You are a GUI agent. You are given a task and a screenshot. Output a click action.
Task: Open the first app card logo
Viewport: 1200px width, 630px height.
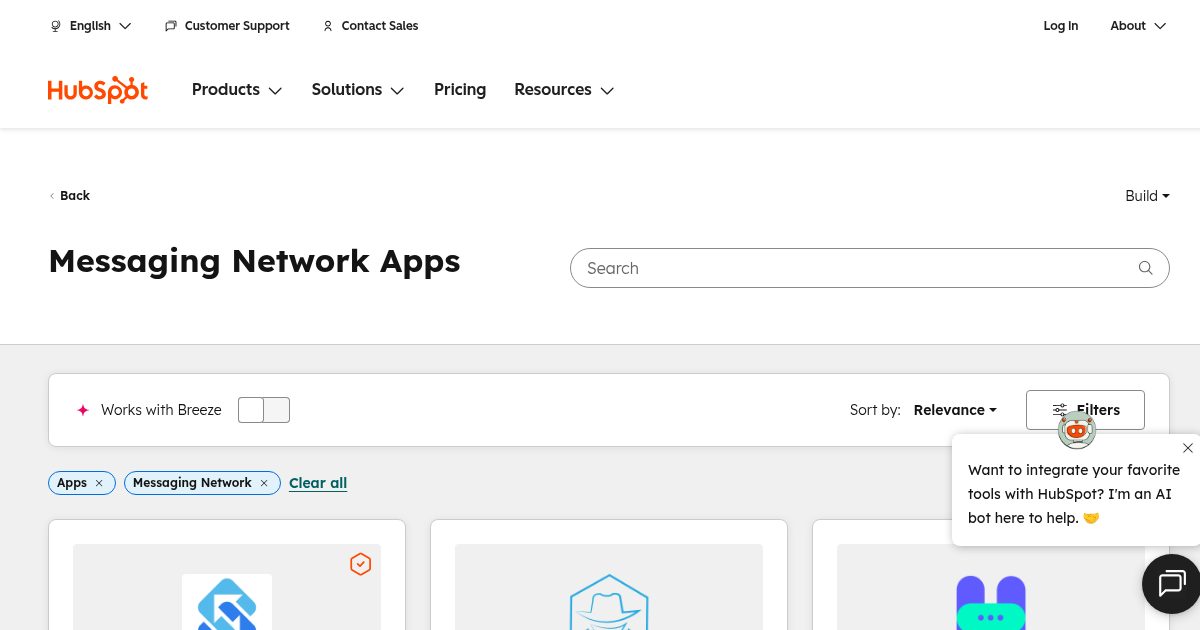[x=227, y=602]
